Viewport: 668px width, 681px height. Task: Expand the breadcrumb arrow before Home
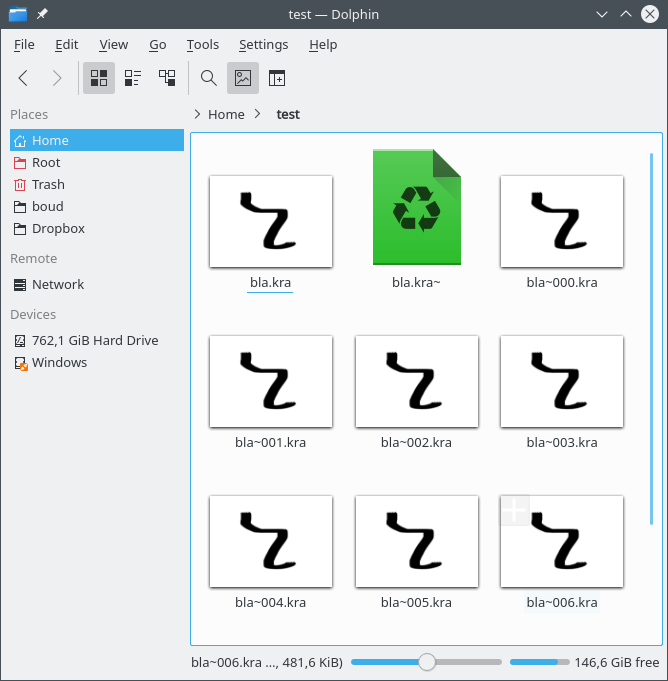pyautogui.click(x=197, y=114)
